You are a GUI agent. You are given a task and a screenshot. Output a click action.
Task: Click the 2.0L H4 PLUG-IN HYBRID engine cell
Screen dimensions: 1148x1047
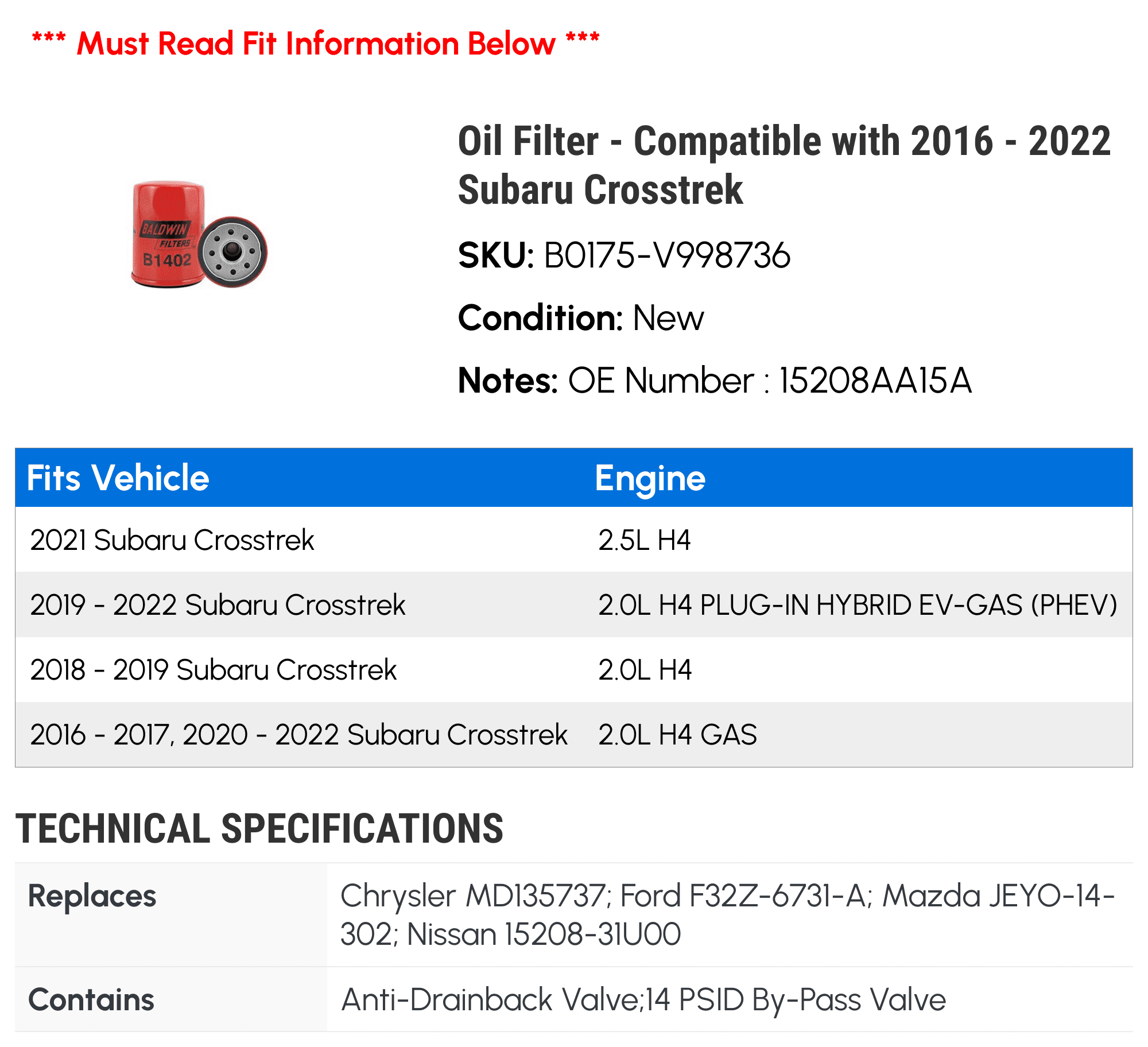click(x=858, y=605)
